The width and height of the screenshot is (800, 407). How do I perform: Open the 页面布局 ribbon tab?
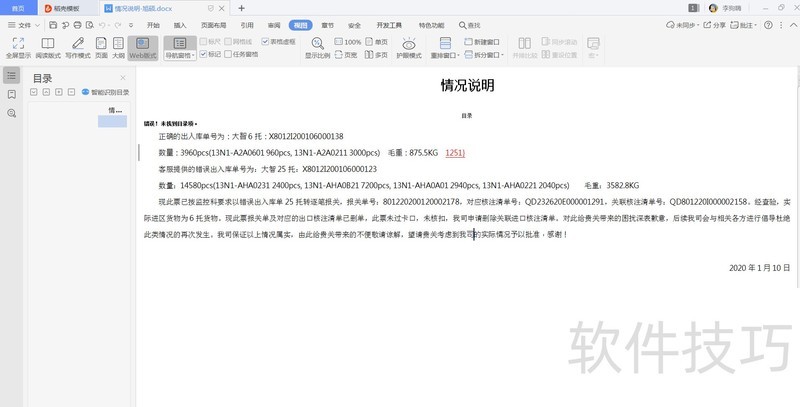[x=213, y=25]
